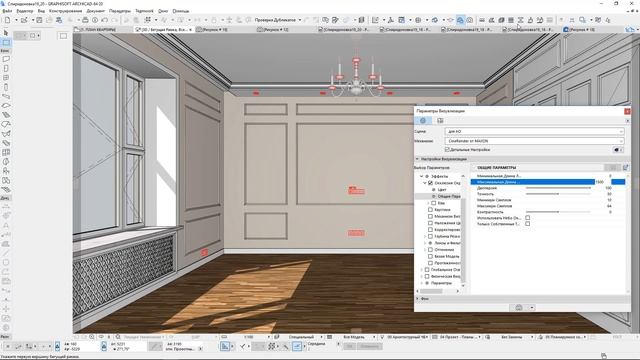
Task: Click the Save icon in the toolbar
Action: (x=39, y=20)
